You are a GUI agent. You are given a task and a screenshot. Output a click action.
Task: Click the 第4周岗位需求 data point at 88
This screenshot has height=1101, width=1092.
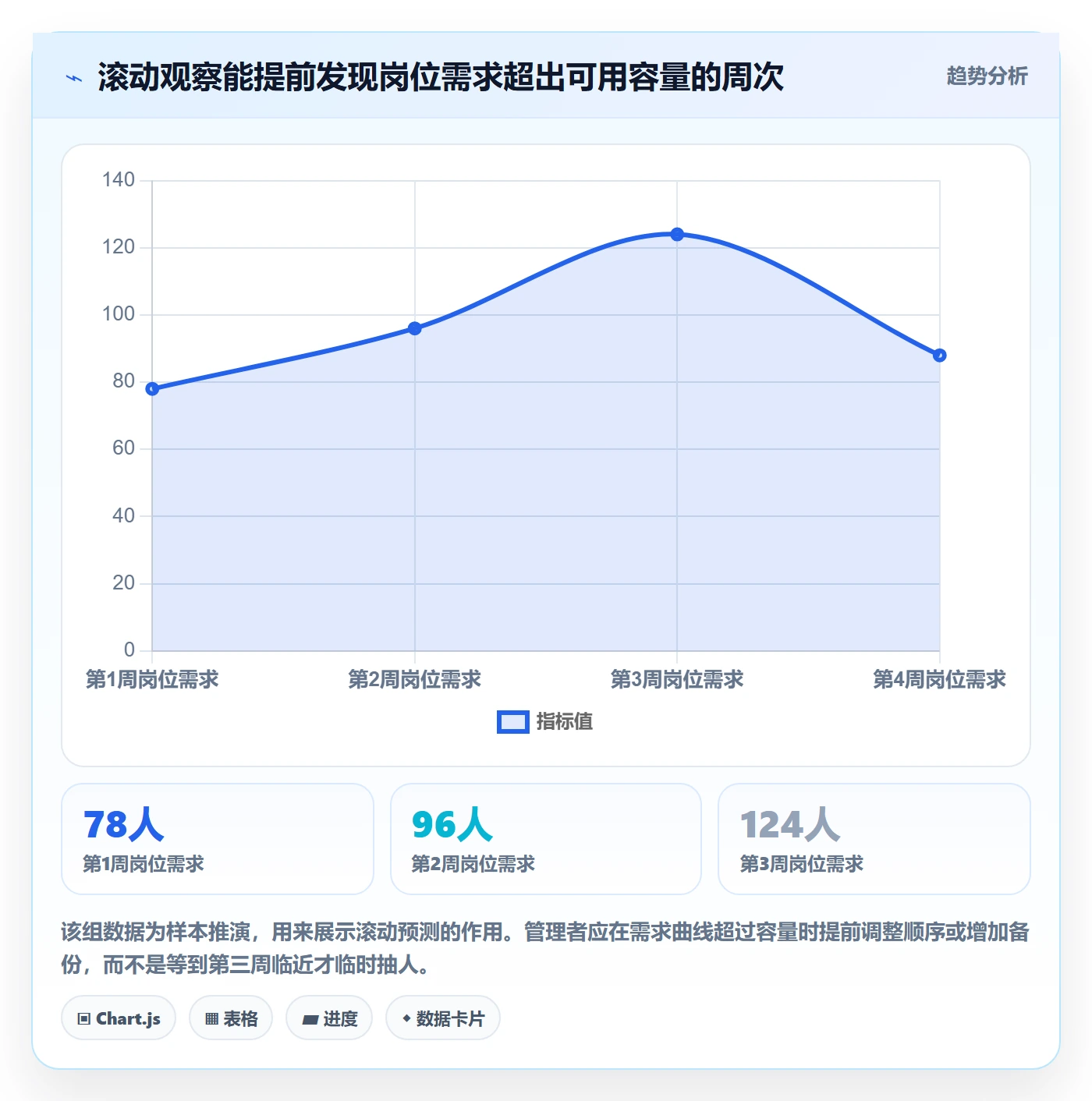(939, 355)
